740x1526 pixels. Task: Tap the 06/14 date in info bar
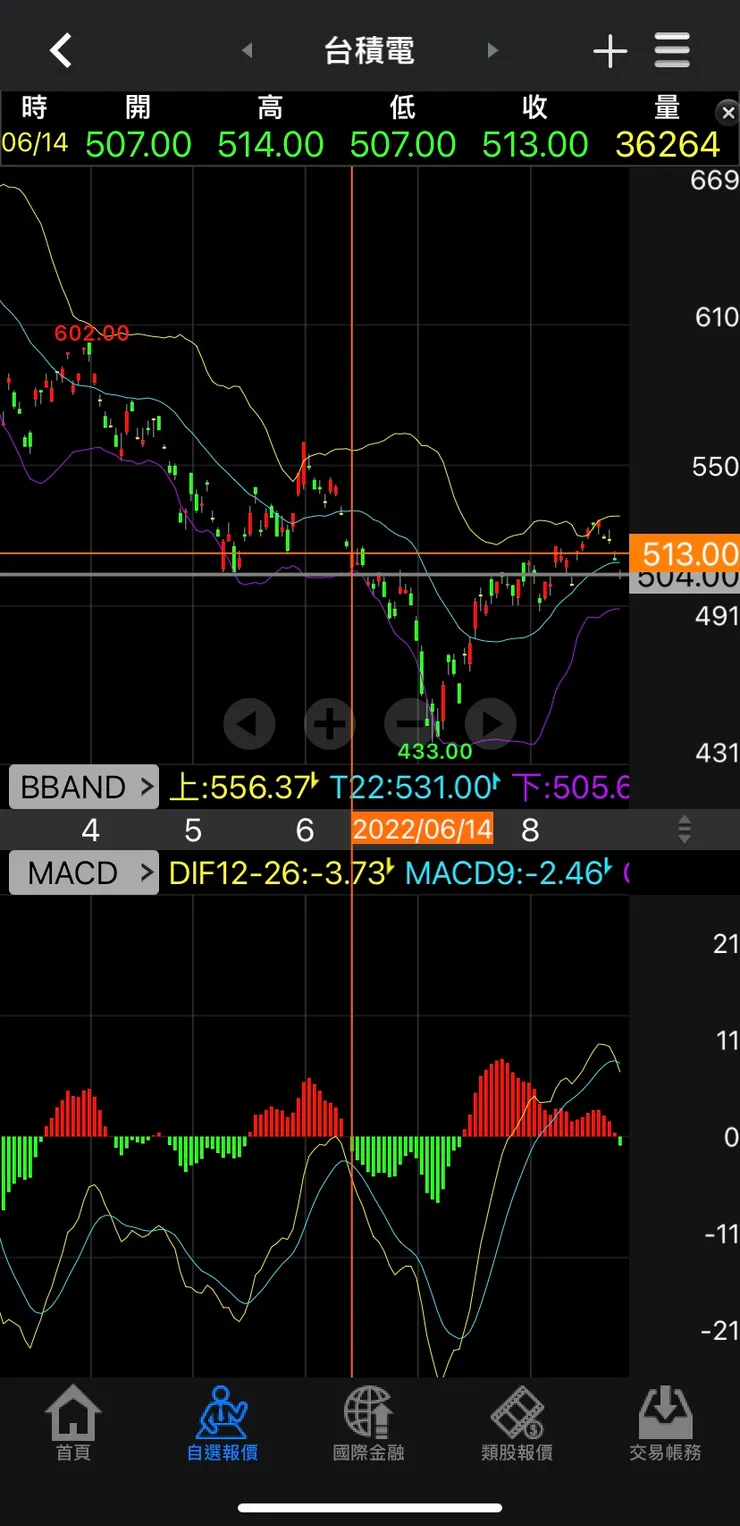pos(35,143)
